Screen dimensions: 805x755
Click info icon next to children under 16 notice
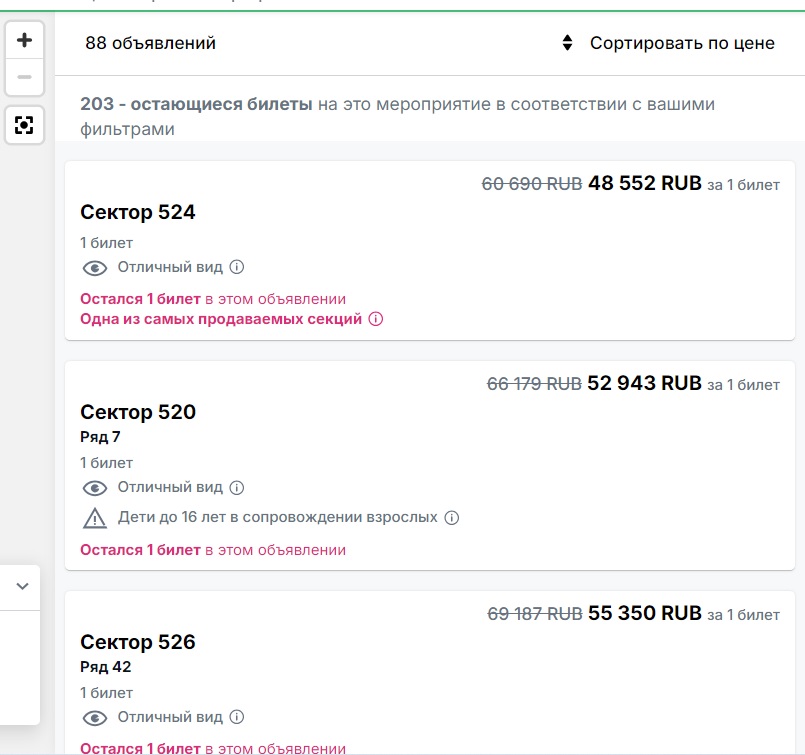(451, 518)
